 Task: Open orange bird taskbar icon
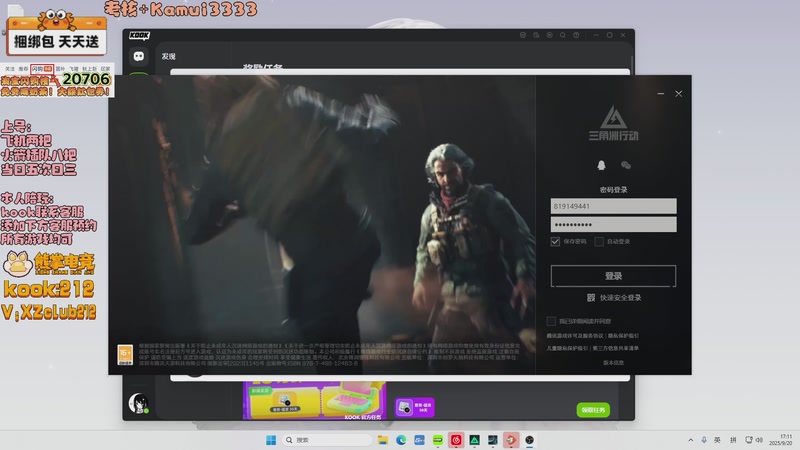point(511,440)
